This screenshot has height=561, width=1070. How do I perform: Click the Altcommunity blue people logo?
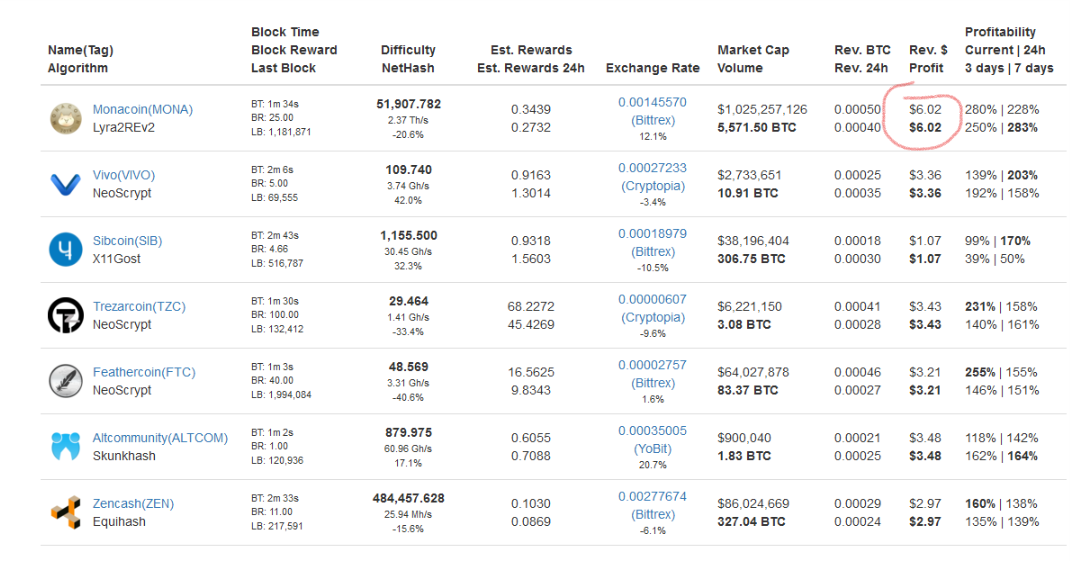66,446
